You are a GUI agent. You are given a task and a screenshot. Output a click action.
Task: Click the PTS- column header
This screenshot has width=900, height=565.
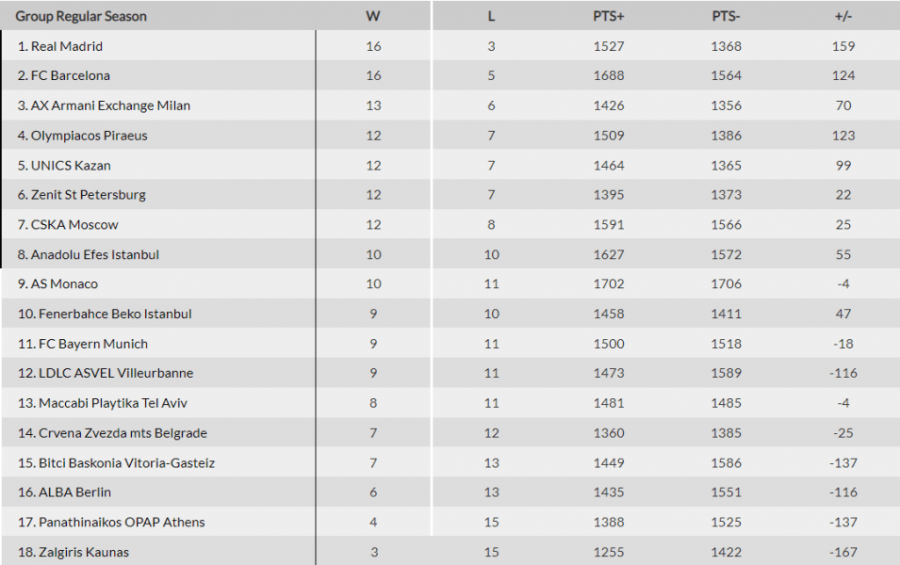(726, 16)
